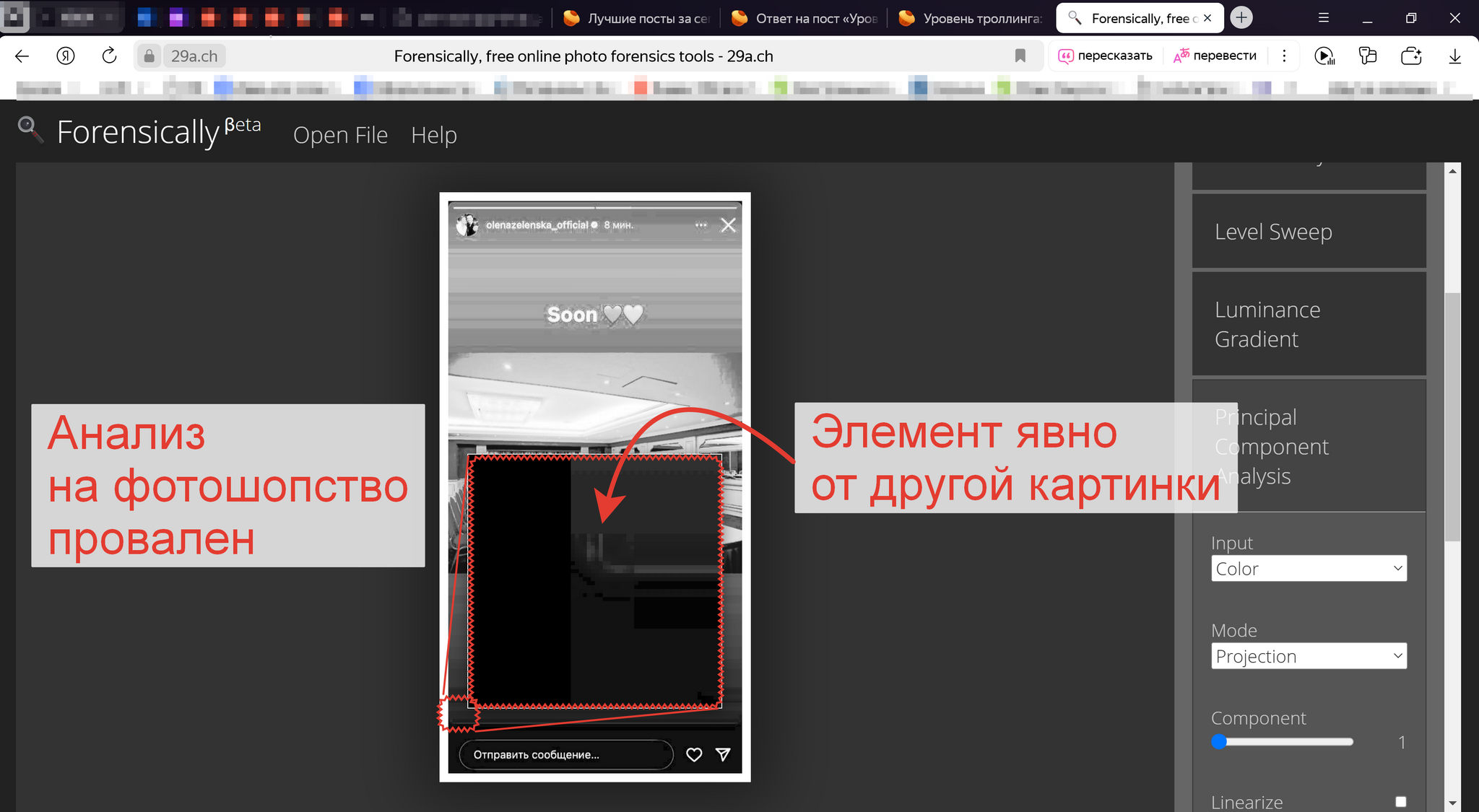
Task: Bookmark page with bookmark icon
Action: tap(1020, 56)
